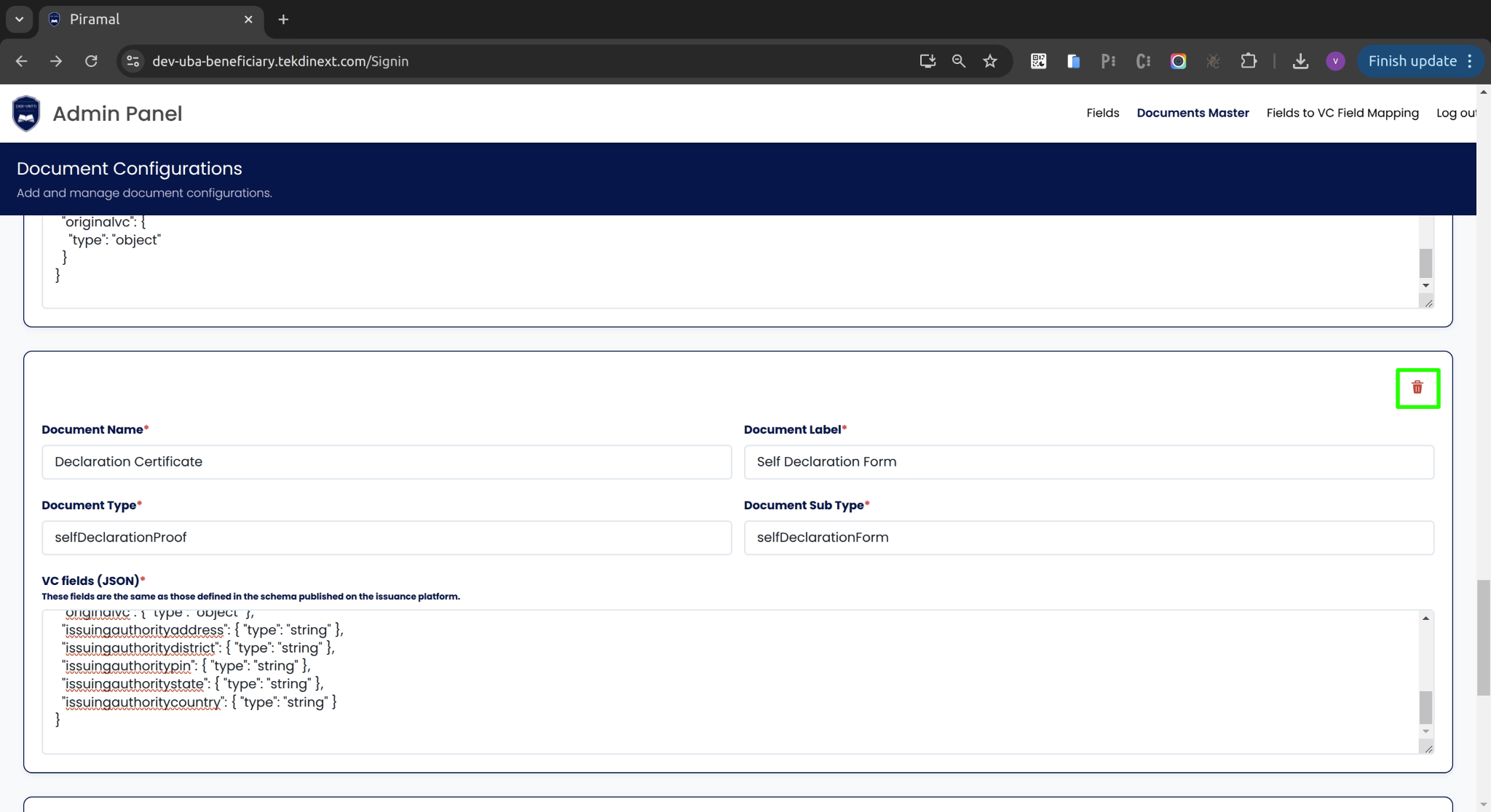Click the Log out link
This screenshot has width=1491, height=812.
[1455, 113]
